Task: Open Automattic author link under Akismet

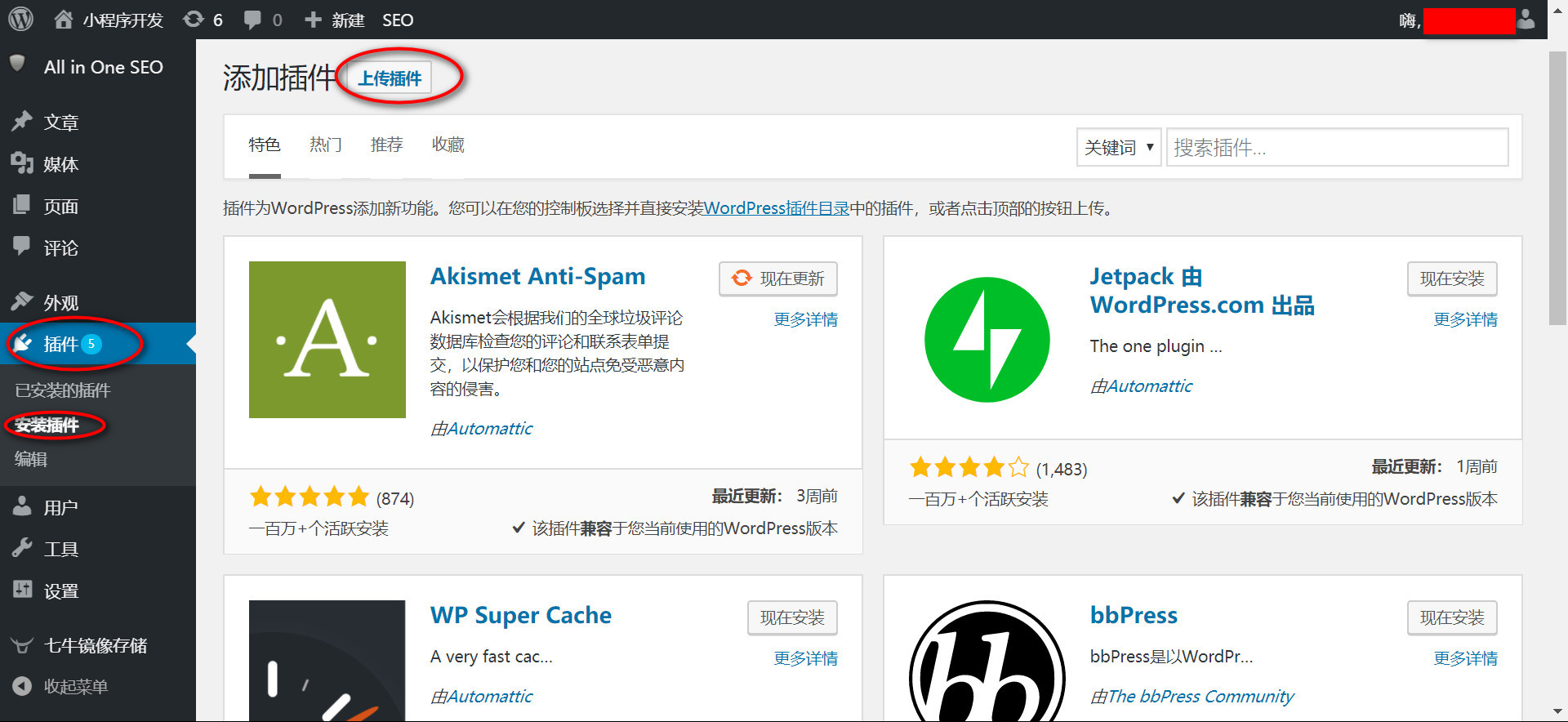Action: tap(489, 429)
